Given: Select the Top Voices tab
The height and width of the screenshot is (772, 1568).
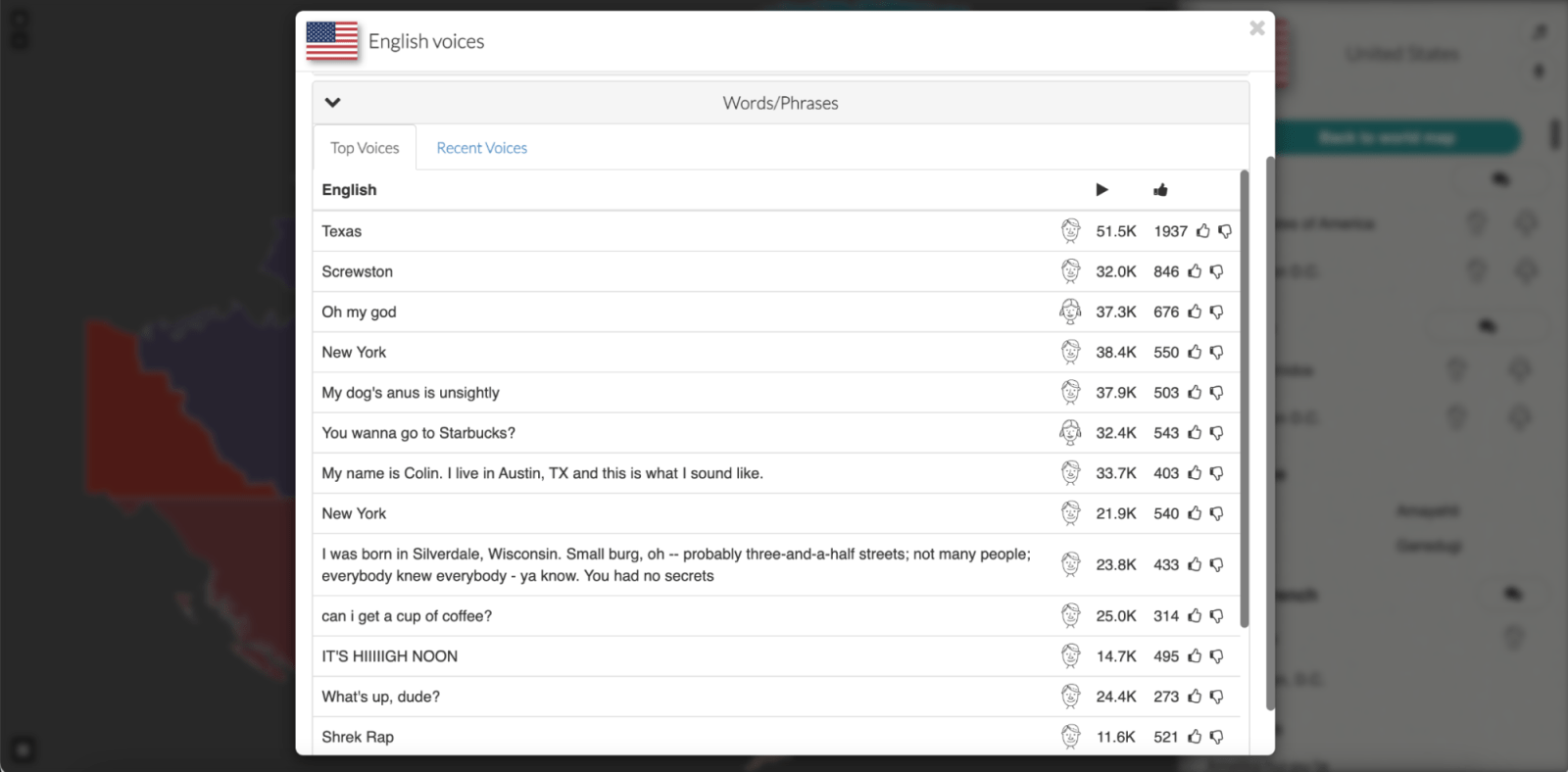Looking at the screenshot, I should [365, 148].
